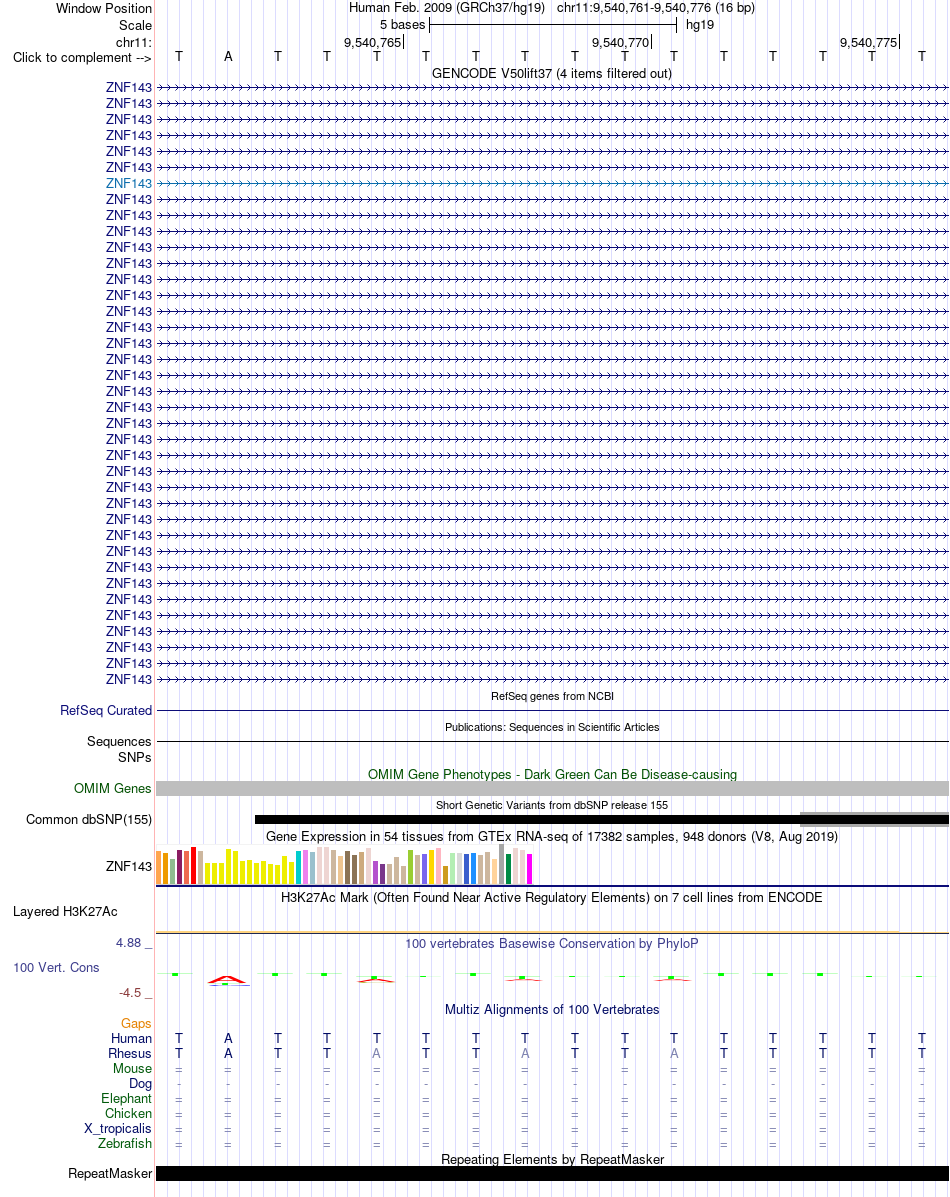Click the 'Chicken' species row label
950x1197 pixels.
click(128, 1114)
